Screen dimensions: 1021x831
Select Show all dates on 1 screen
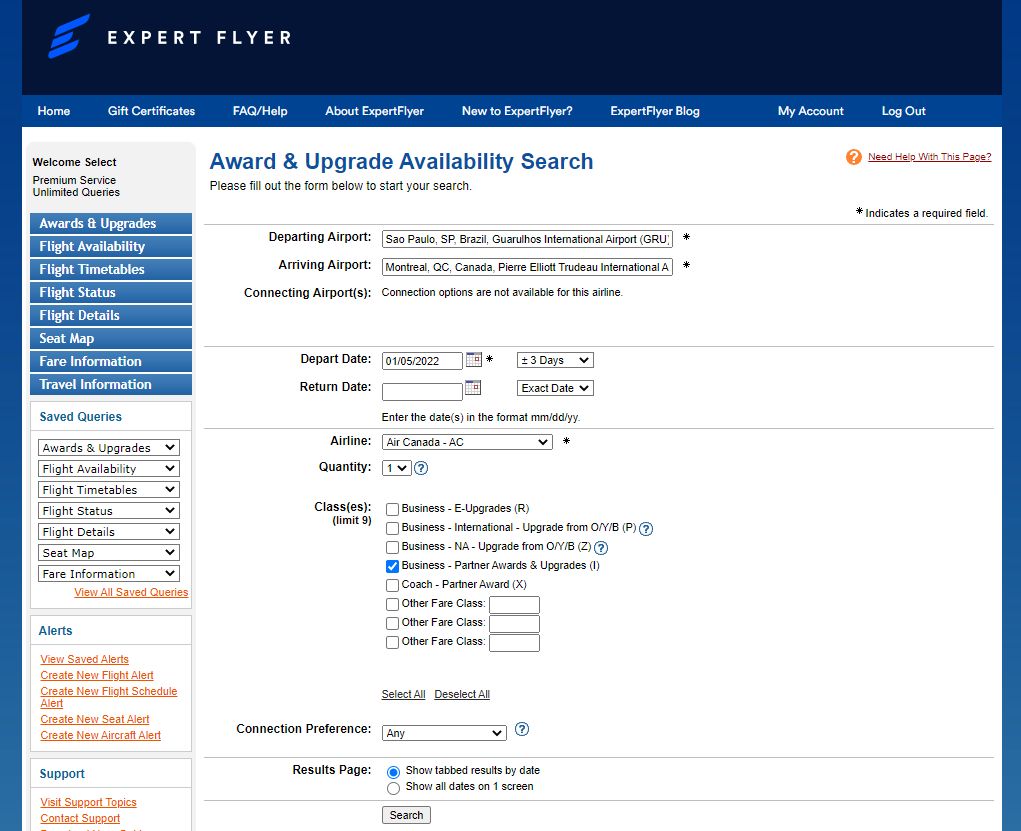coord(393,789)
